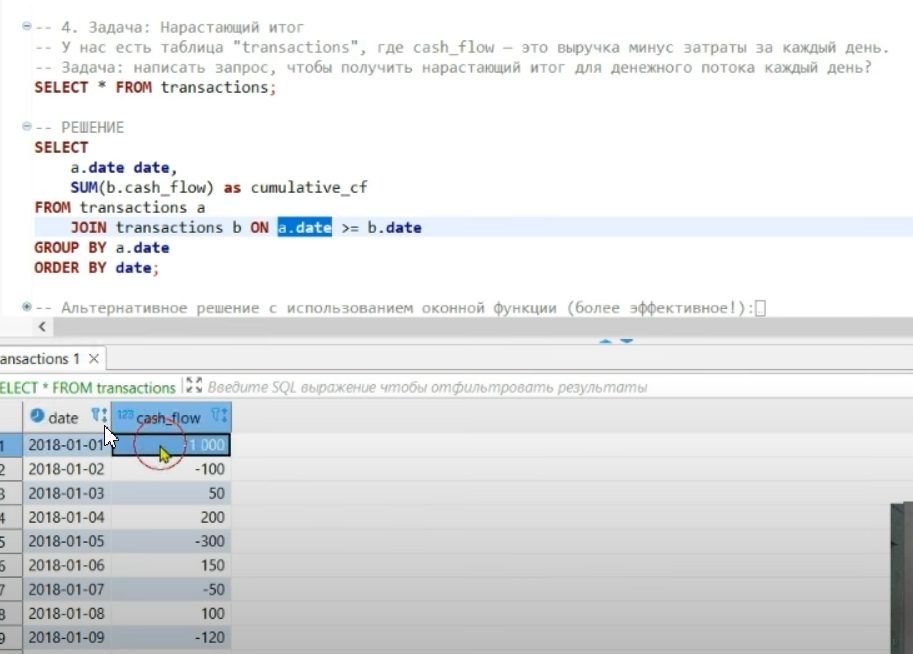Place cursor on the 'GROUP BY a.date' line
Viewport: 913px width, 654px height.
(101, 248)
